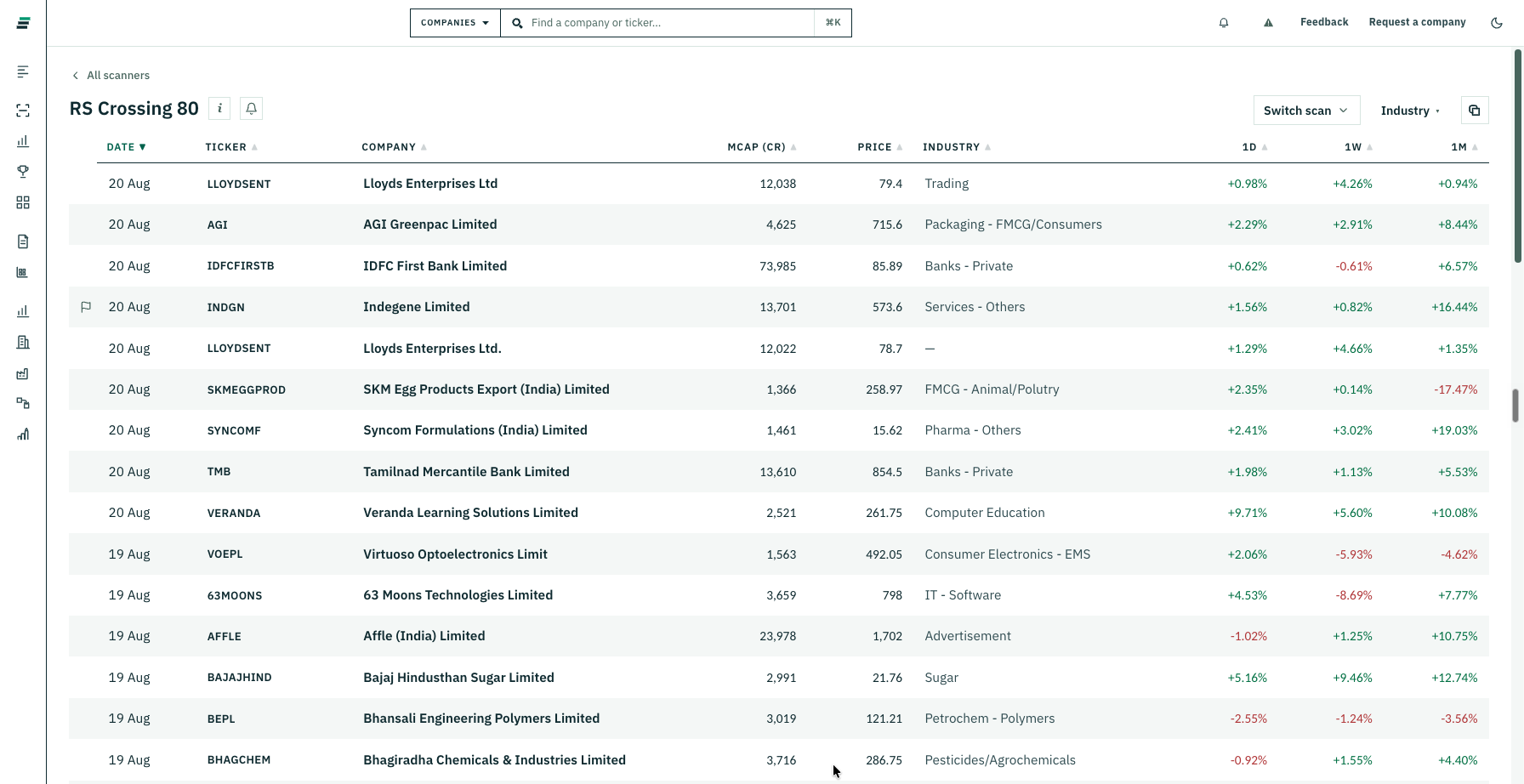
Task: Sort table by 1D column header
Action: 1254,147
